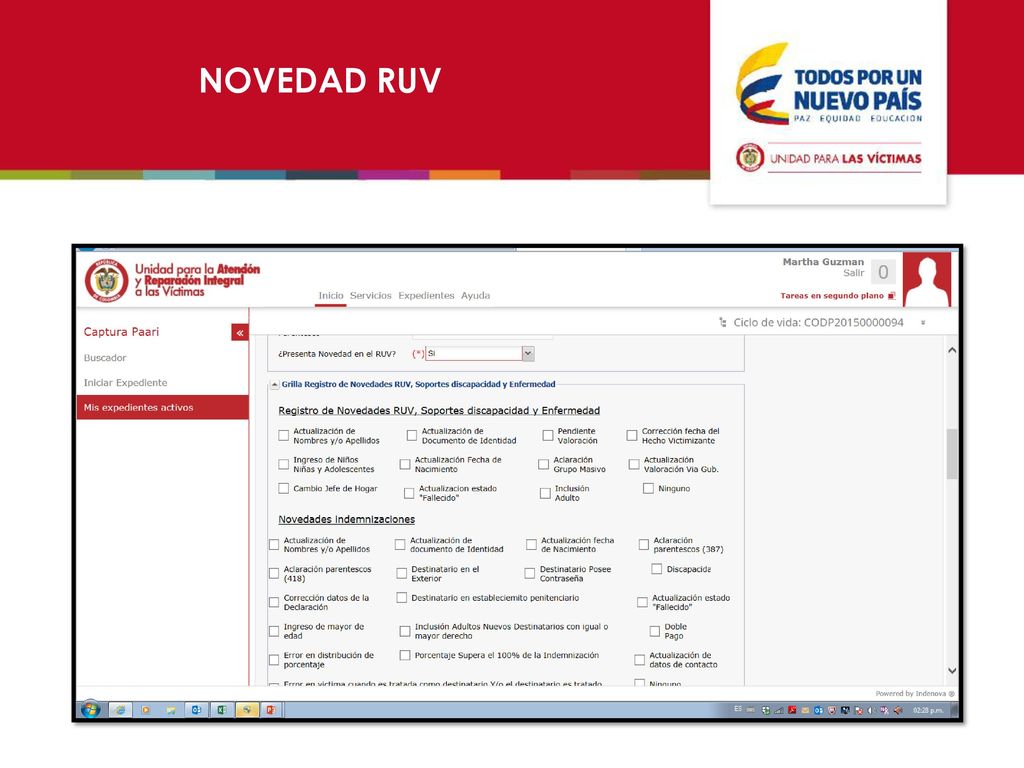
Task: Open Buscador in the sidebar
Action: pos(105,358)
